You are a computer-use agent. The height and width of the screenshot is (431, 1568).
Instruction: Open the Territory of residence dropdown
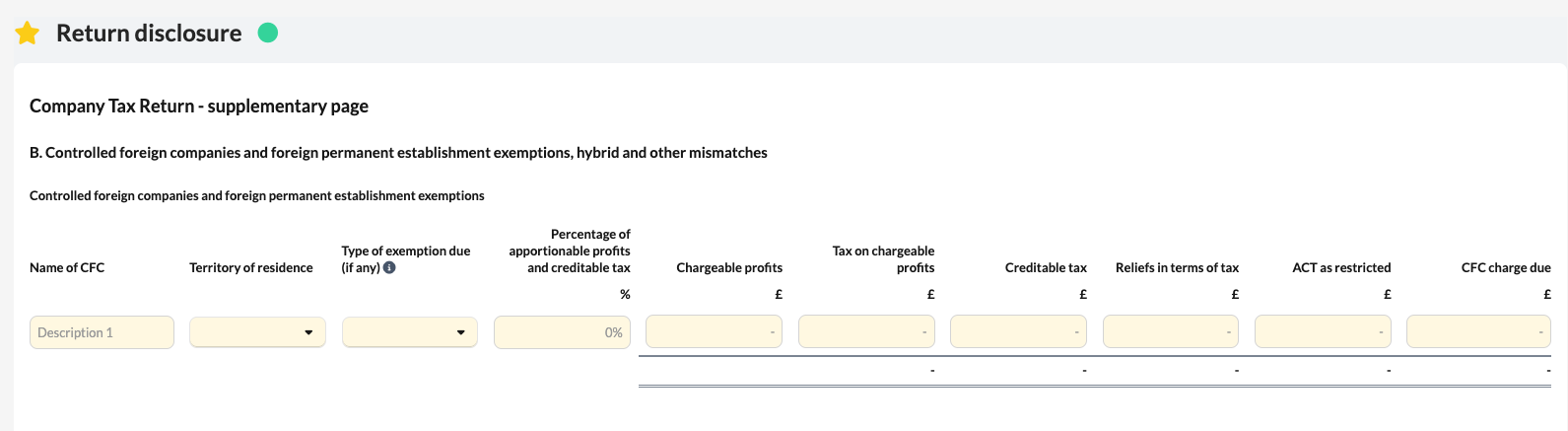pyautogui.click(x=257, y=332)
